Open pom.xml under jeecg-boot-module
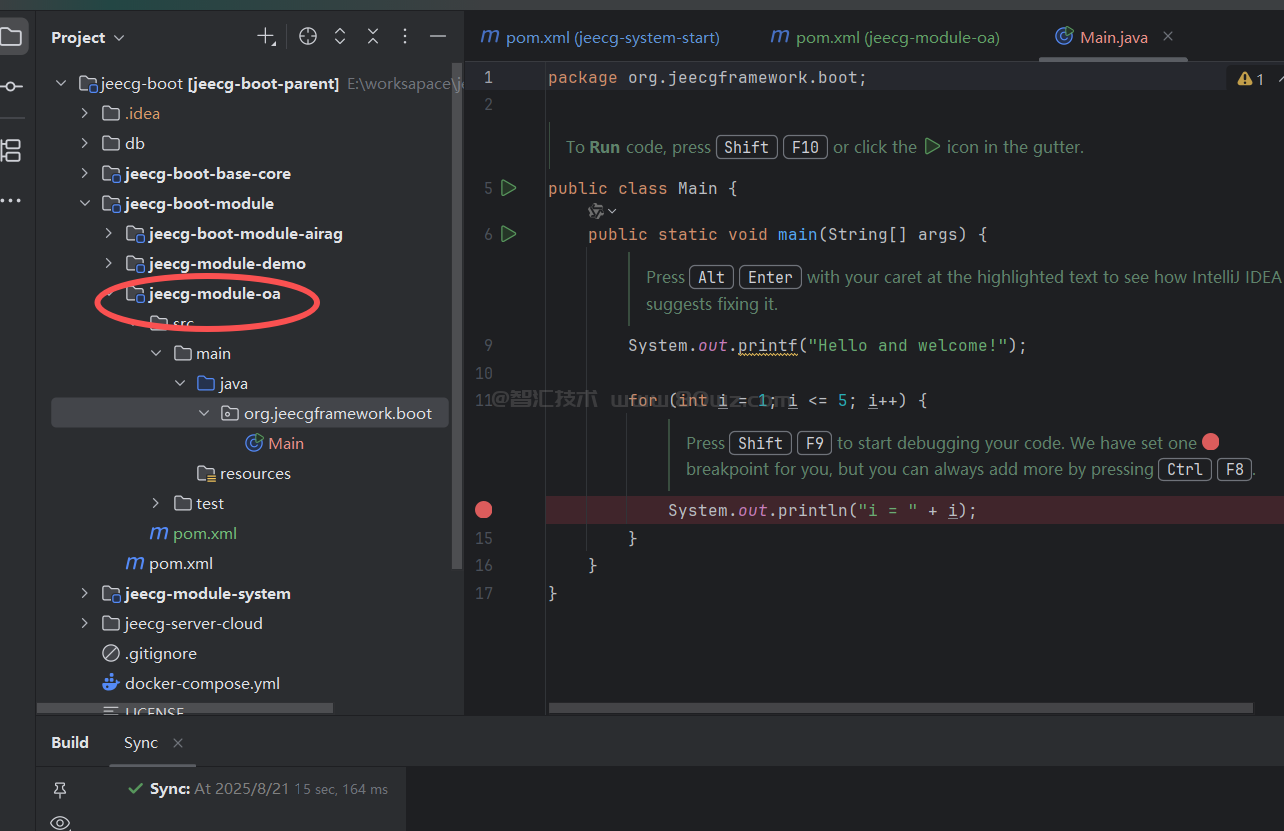This screenshot has height=831, width=1284. pyautogui.click(x=169, y=563)
